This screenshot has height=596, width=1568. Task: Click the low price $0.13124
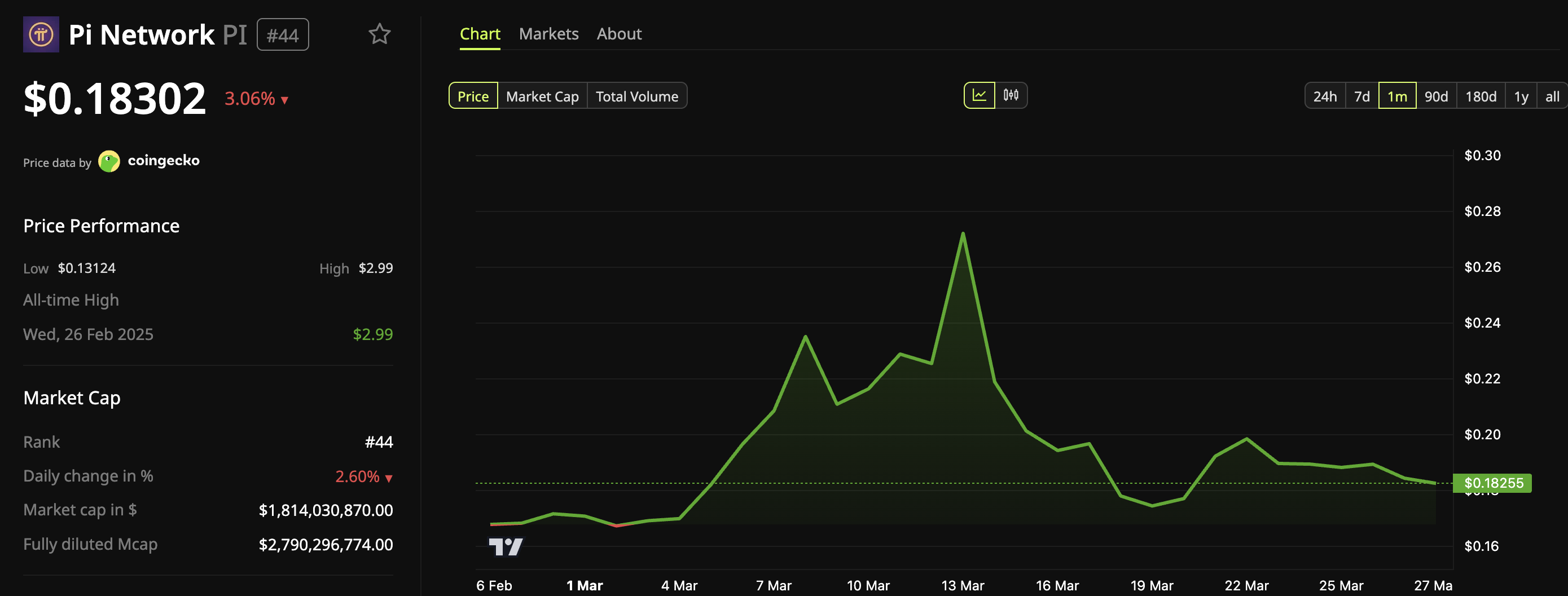click(x=86, y=268)
